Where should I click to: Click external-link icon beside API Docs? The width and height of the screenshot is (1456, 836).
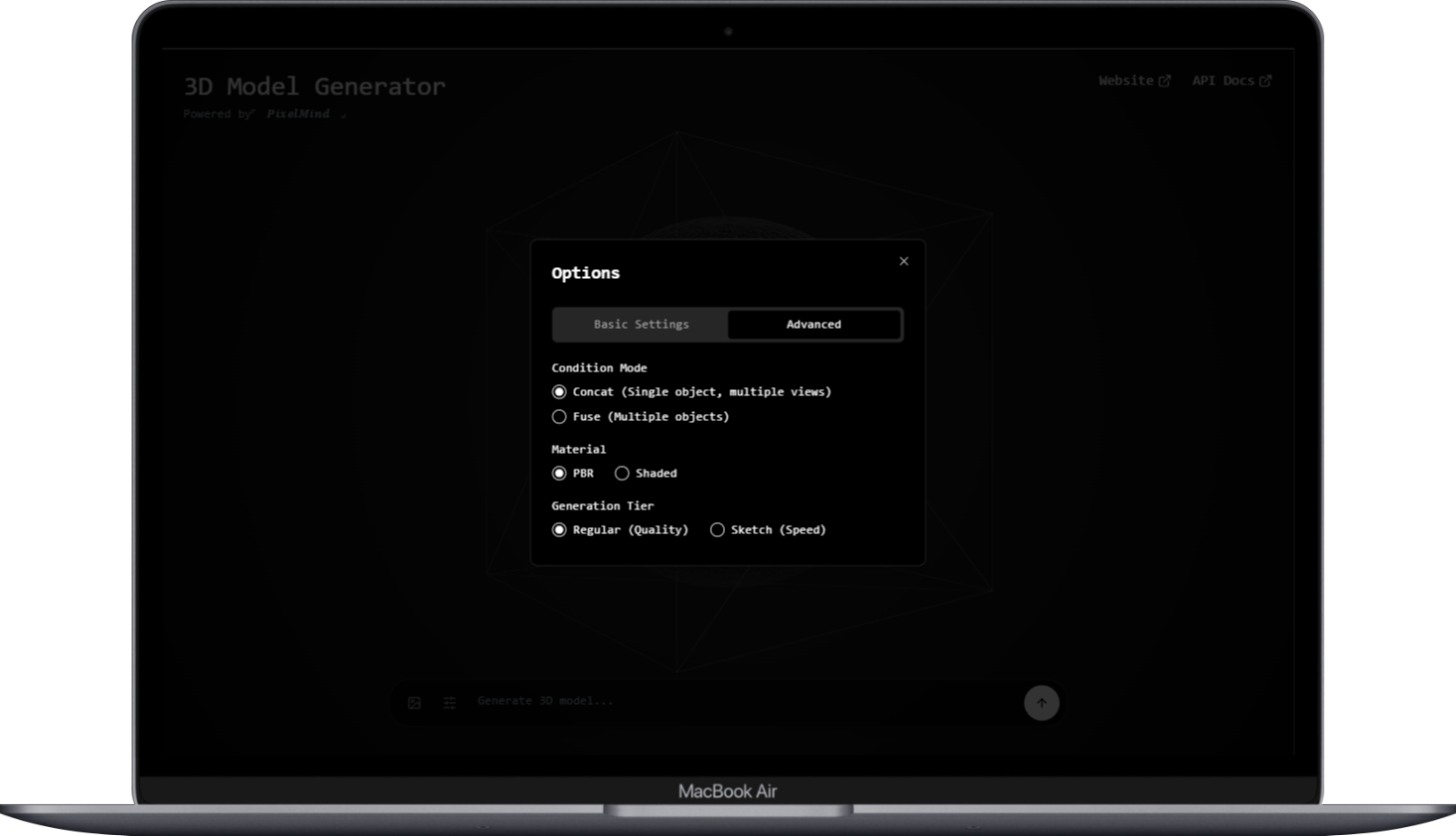1265,81
